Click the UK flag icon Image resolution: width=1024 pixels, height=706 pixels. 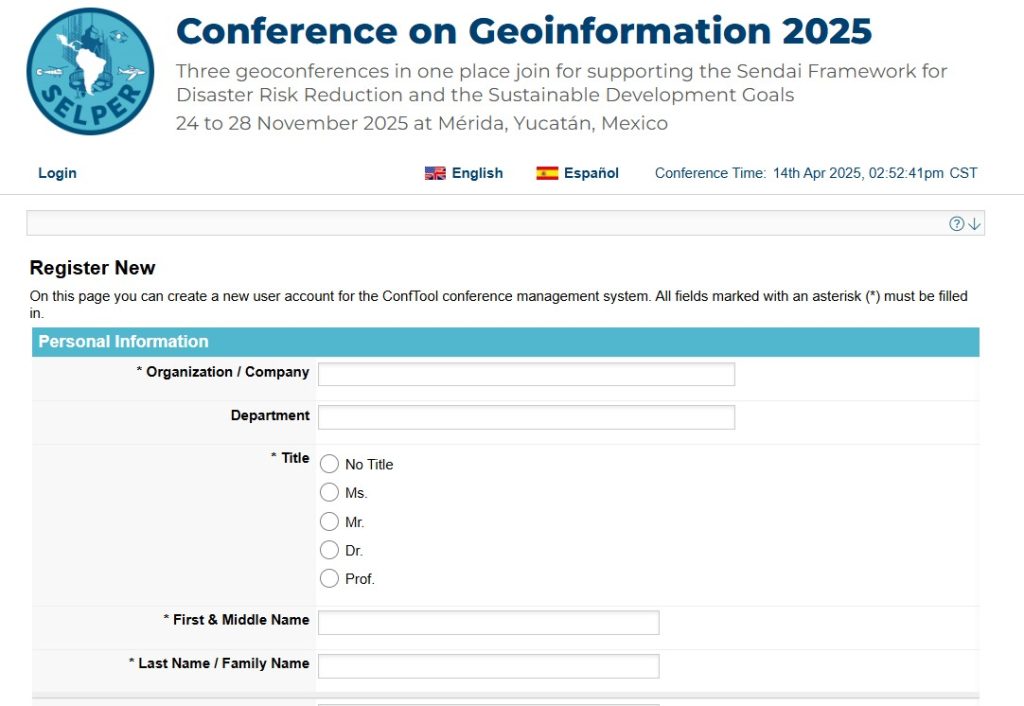pyautogui.click(x=435, y=173)
